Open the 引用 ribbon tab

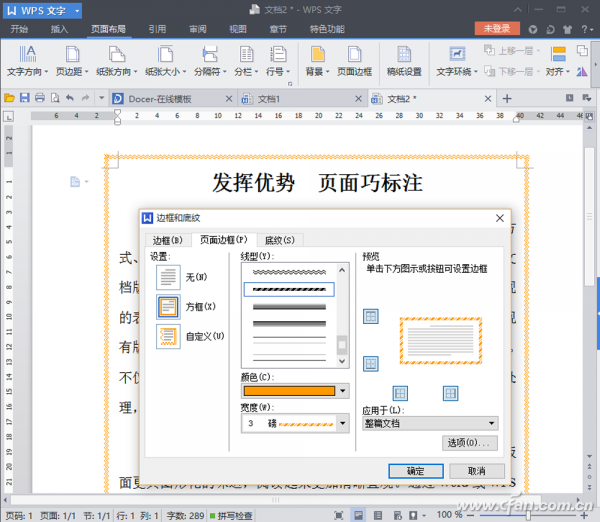[157, 29]
